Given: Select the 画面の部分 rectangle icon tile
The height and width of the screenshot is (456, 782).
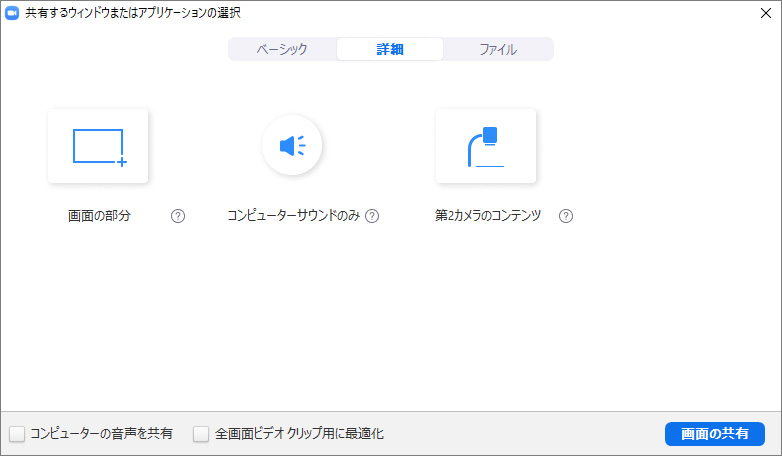Looking at the screenshot, I should coord(98,146).
